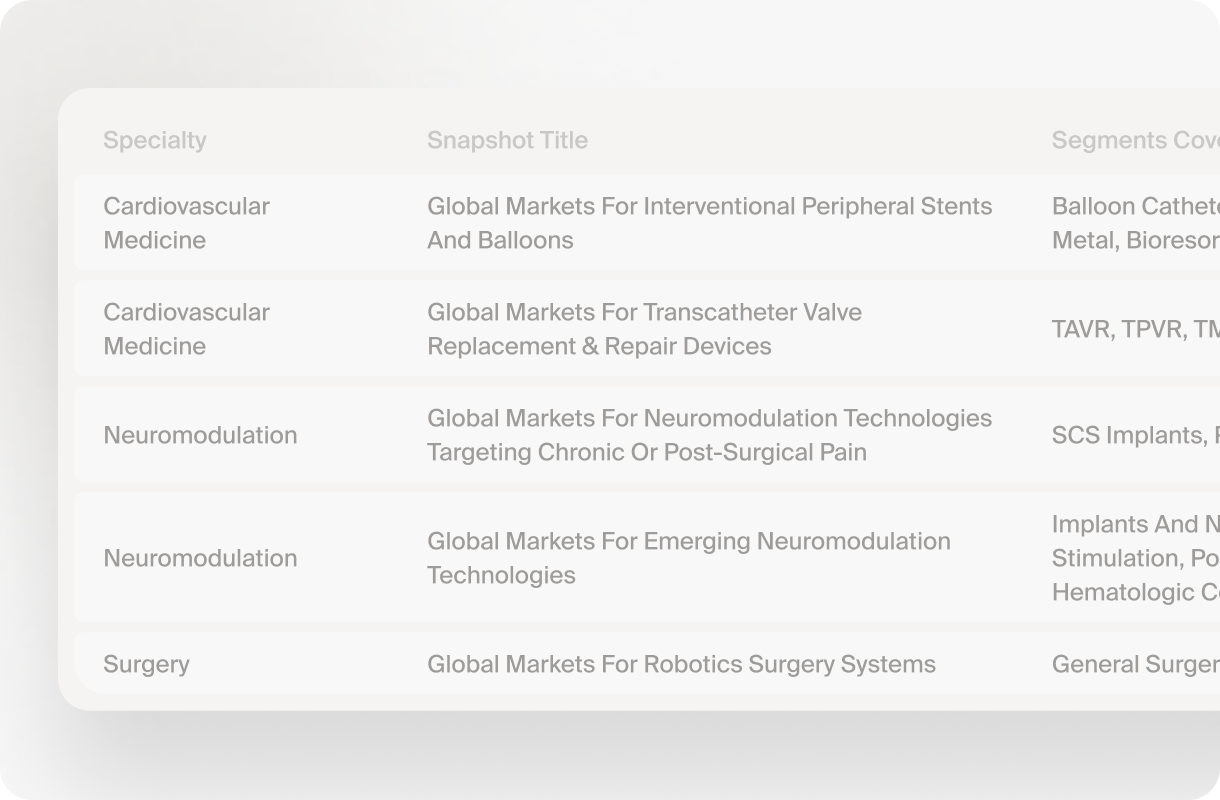Click the Balloon Catheter segments cell
The image size is (1220, 800).
(1135, 223)
